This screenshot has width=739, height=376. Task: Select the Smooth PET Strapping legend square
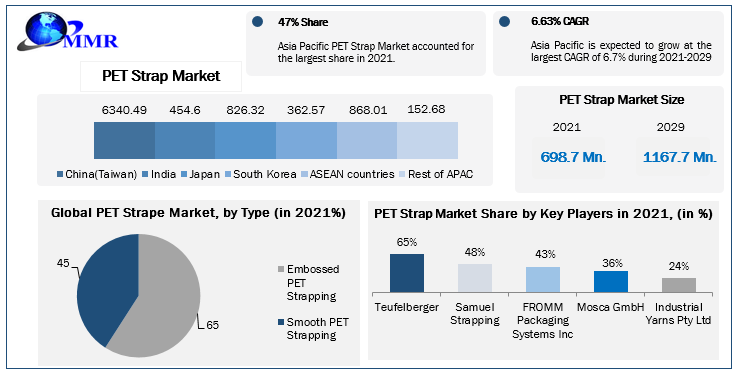(281, 322)
